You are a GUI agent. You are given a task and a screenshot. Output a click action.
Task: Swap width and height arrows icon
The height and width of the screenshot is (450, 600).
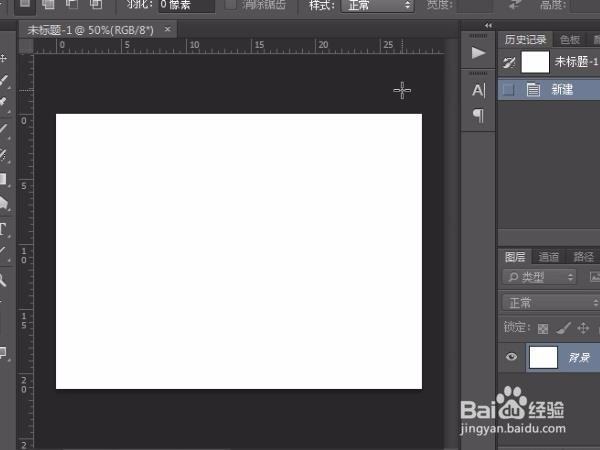pos(514,5)
